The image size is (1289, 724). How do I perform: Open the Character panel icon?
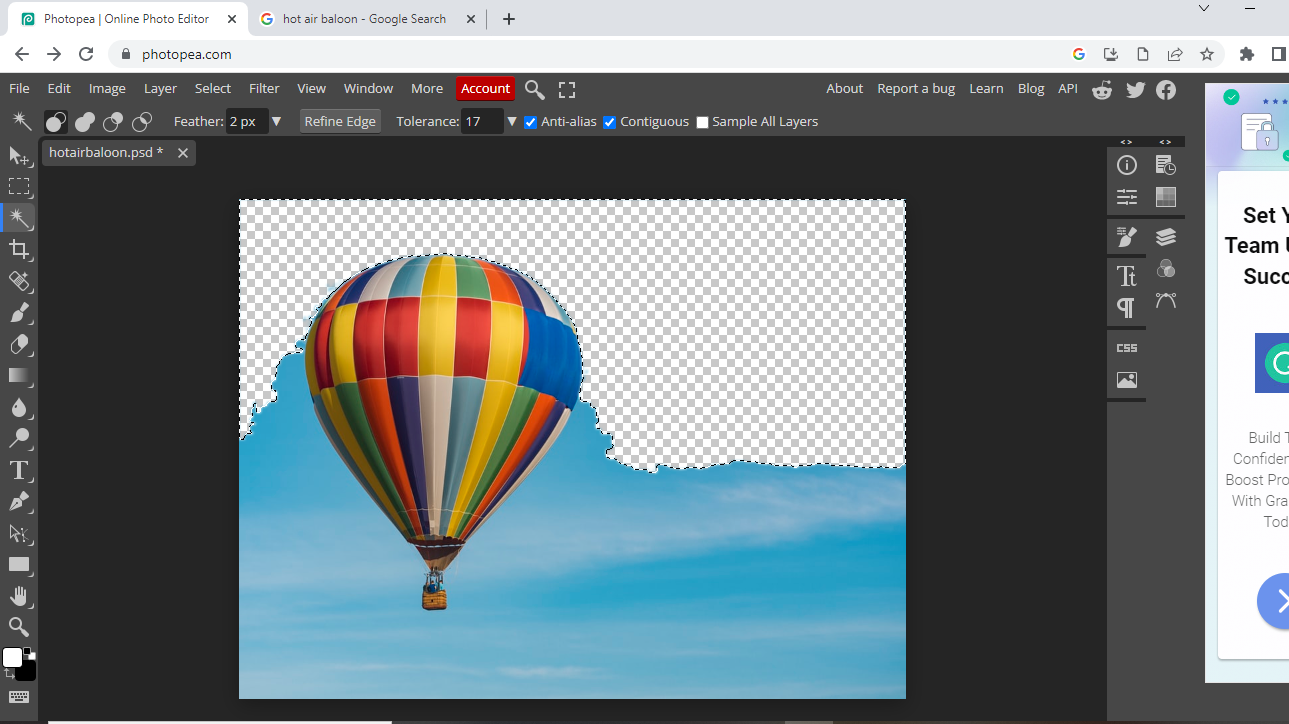tap(1127, 276)
